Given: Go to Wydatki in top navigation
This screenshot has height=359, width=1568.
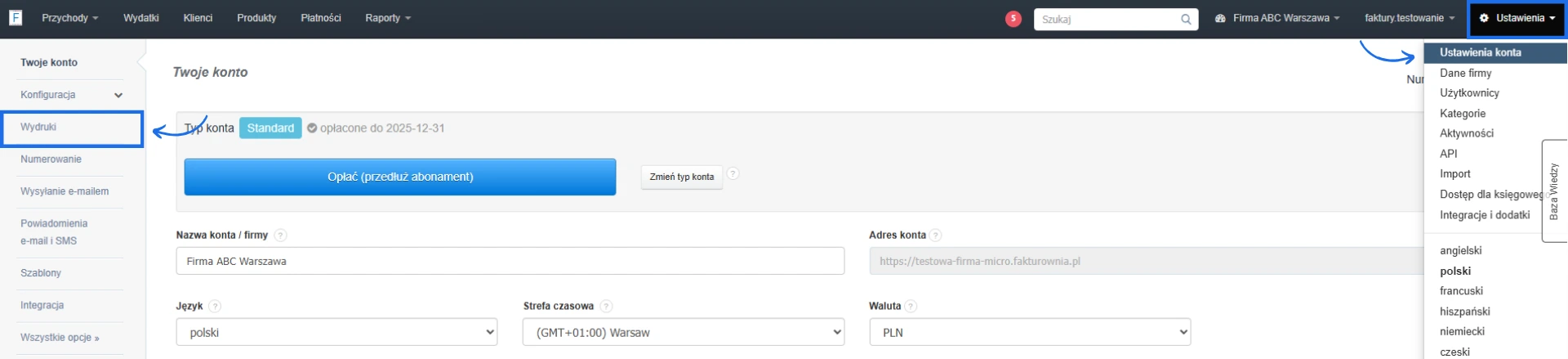Looking at the screenshot, I should [141, 18].
